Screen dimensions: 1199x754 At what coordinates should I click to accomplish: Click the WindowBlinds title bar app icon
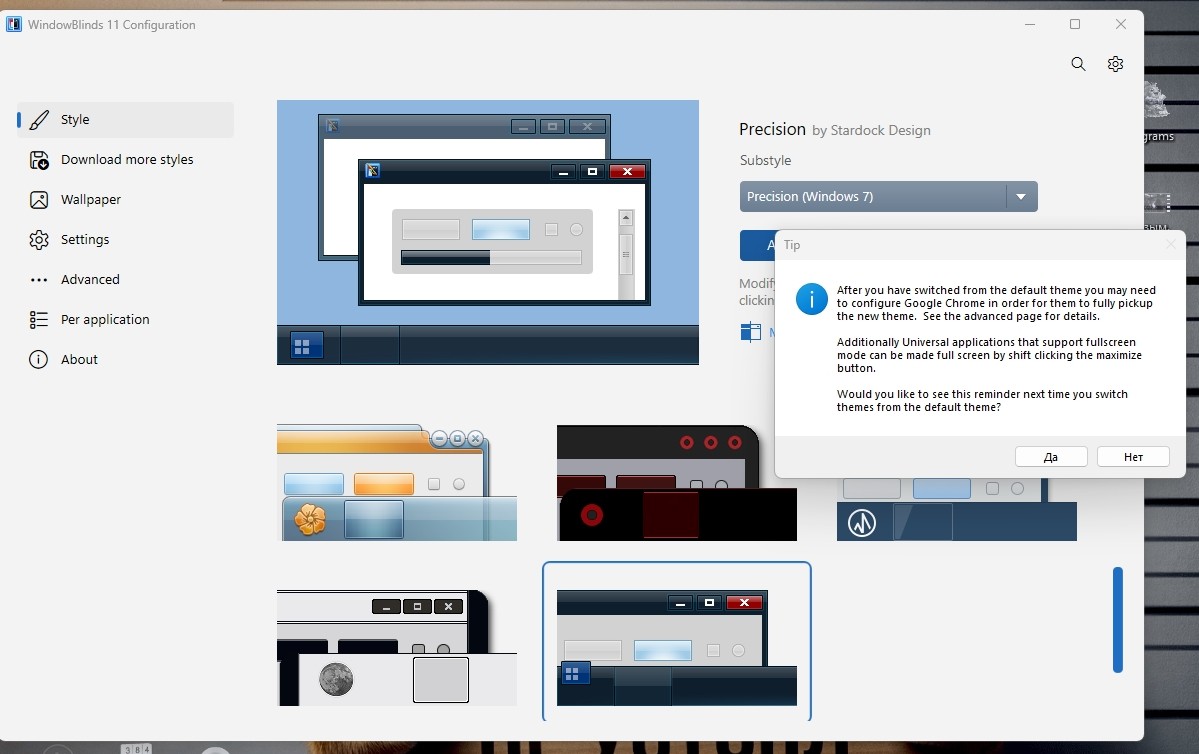[14, 24]
